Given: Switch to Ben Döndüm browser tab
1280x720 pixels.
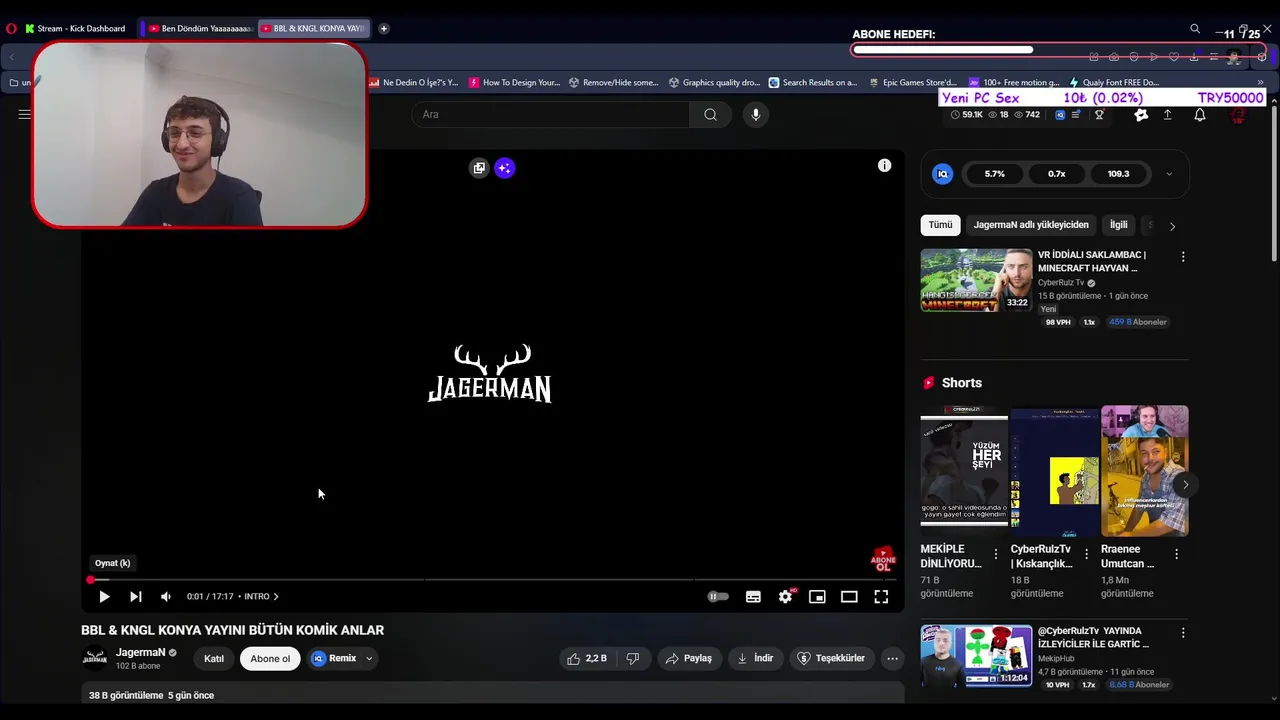Looking at the screenshot, I should point(198,28).
